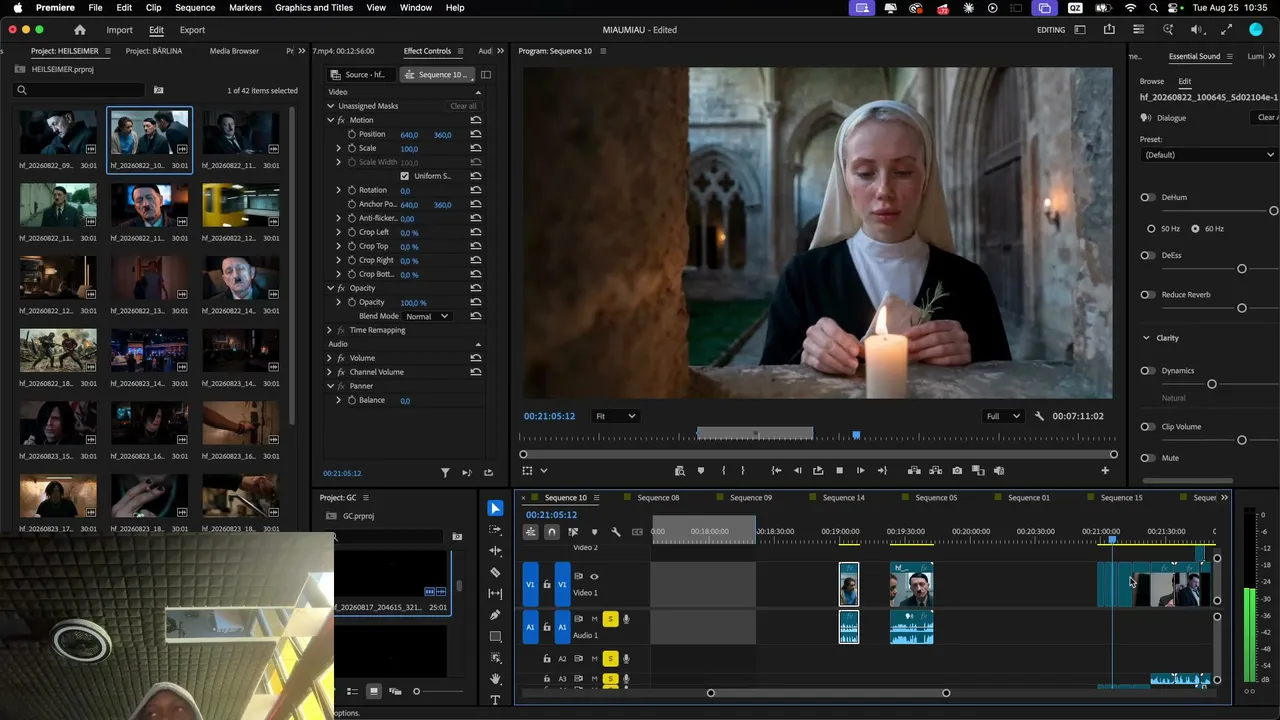Enable the Reduce Reverb toggle
The width and height of the screenshot is (1280, 720).
1147,295
